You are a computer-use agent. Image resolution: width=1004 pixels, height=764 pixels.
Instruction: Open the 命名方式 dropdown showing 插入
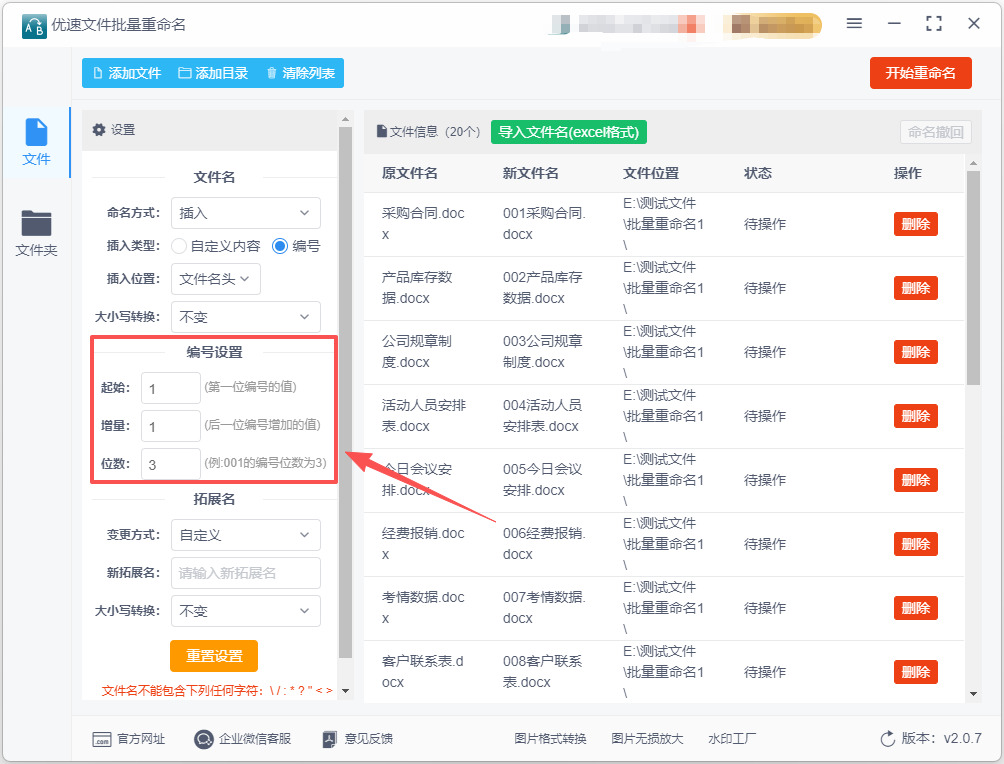[x=246, y=213]
